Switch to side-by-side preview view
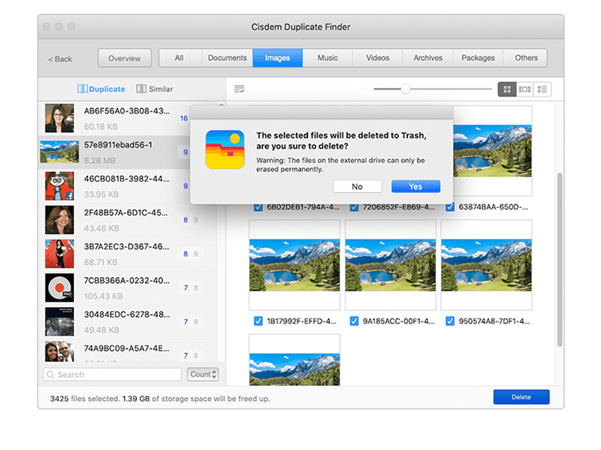 coord(525,89)
